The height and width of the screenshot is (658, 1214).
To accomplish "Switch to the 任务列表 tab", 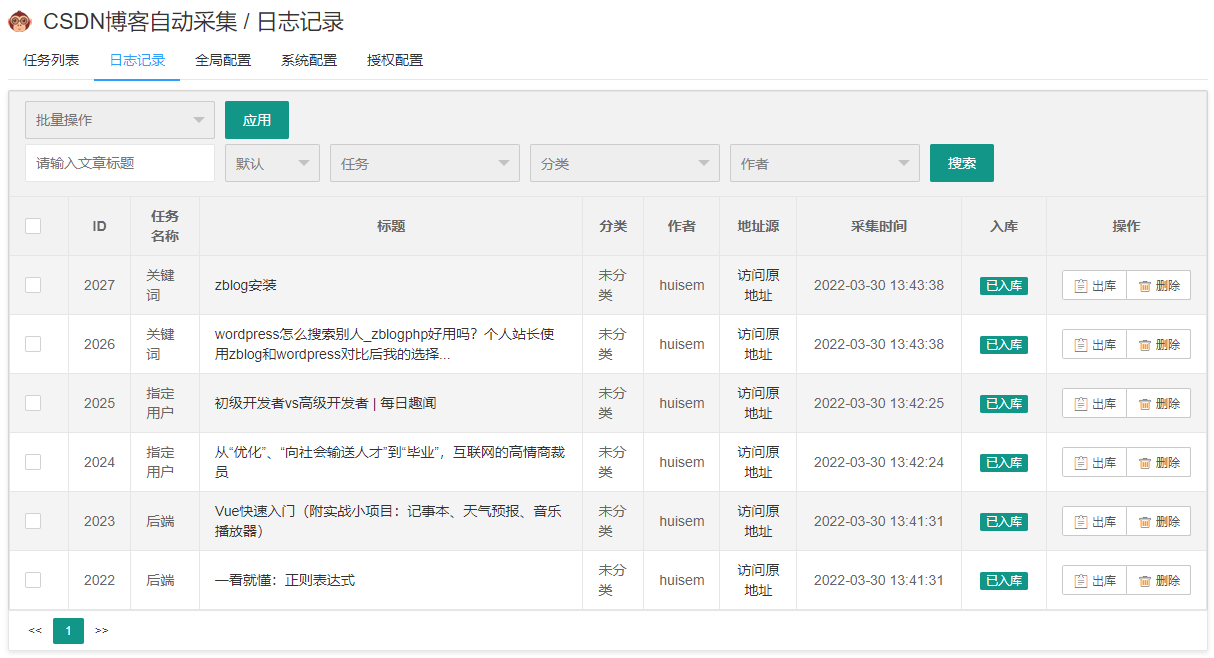I will [x=51, y=60].
